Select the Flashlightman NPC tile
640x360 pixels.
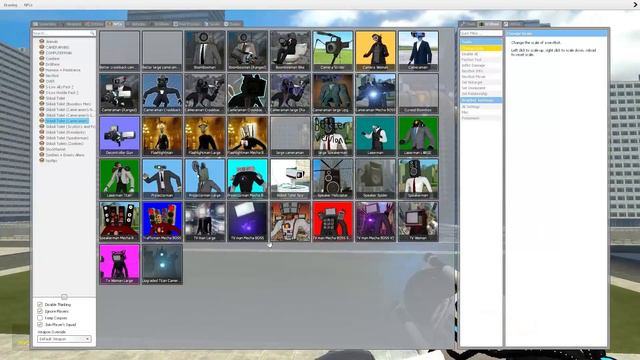click(162, 136)
